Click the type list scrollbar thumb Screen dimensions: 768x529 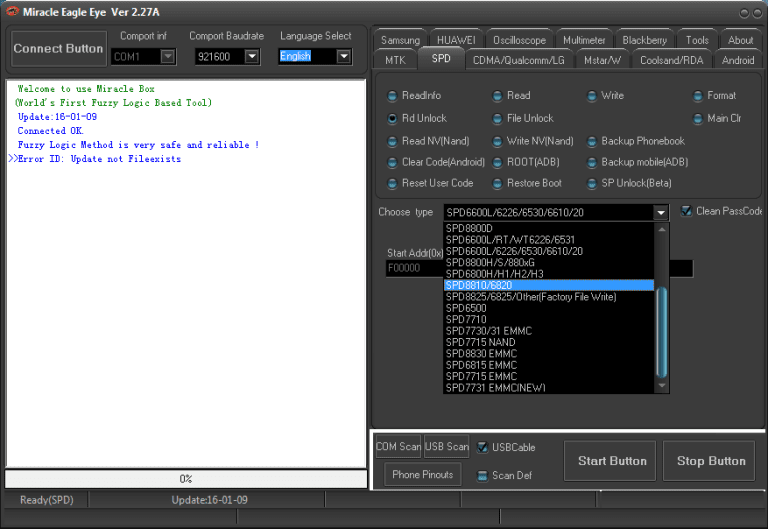[x=662, y=332]
